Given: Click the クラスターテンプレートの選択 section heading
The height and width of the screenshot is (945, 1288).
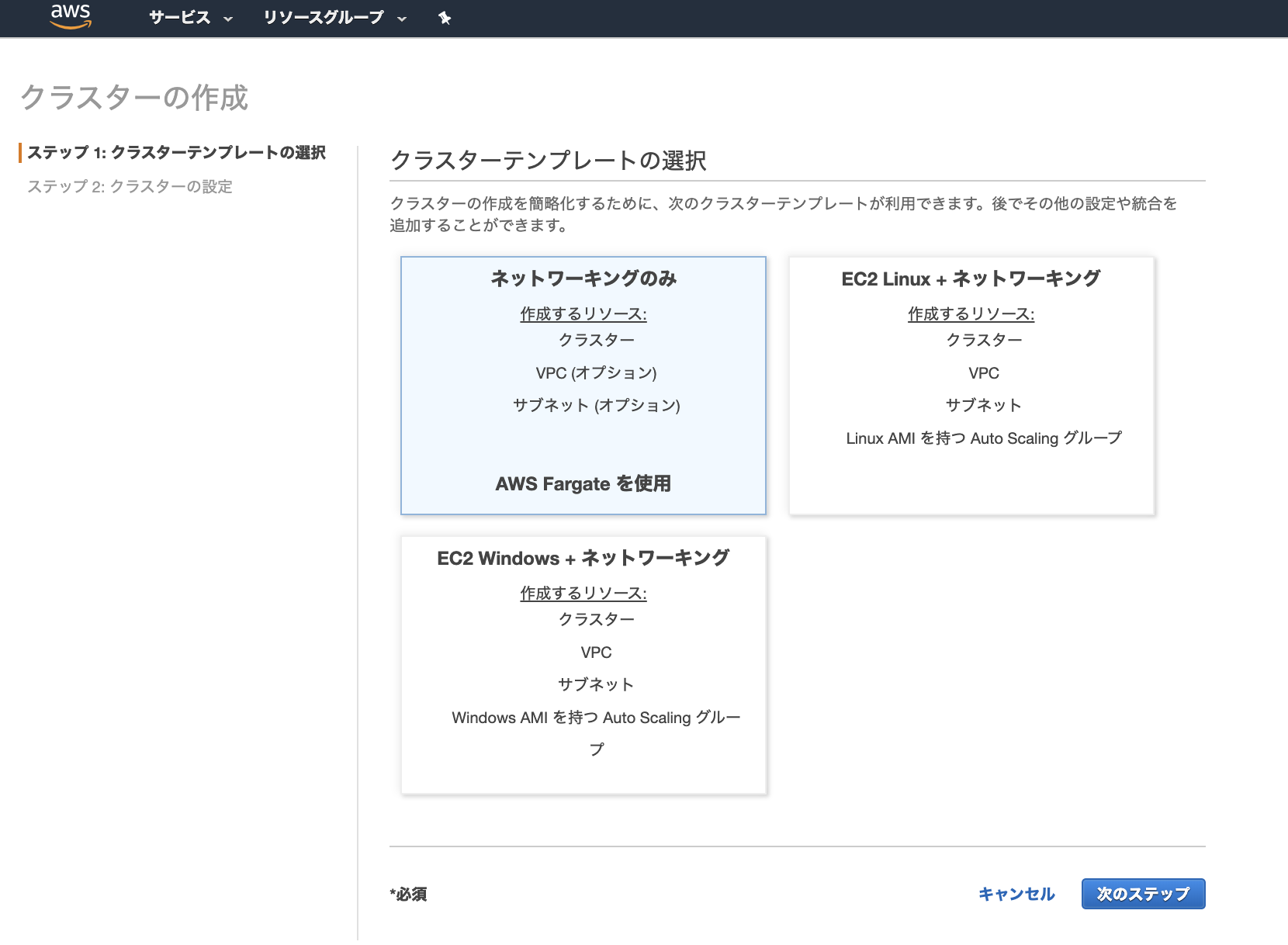Looking at the screenshot, I should 549,160.
